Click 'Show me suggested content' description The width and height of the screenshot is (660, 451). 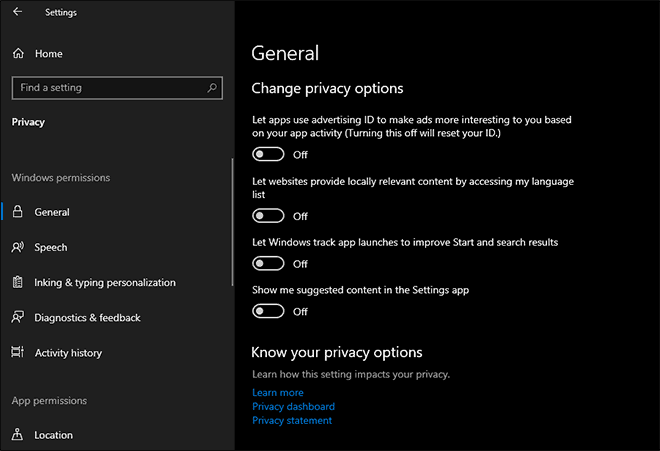(x=360, y=290)
